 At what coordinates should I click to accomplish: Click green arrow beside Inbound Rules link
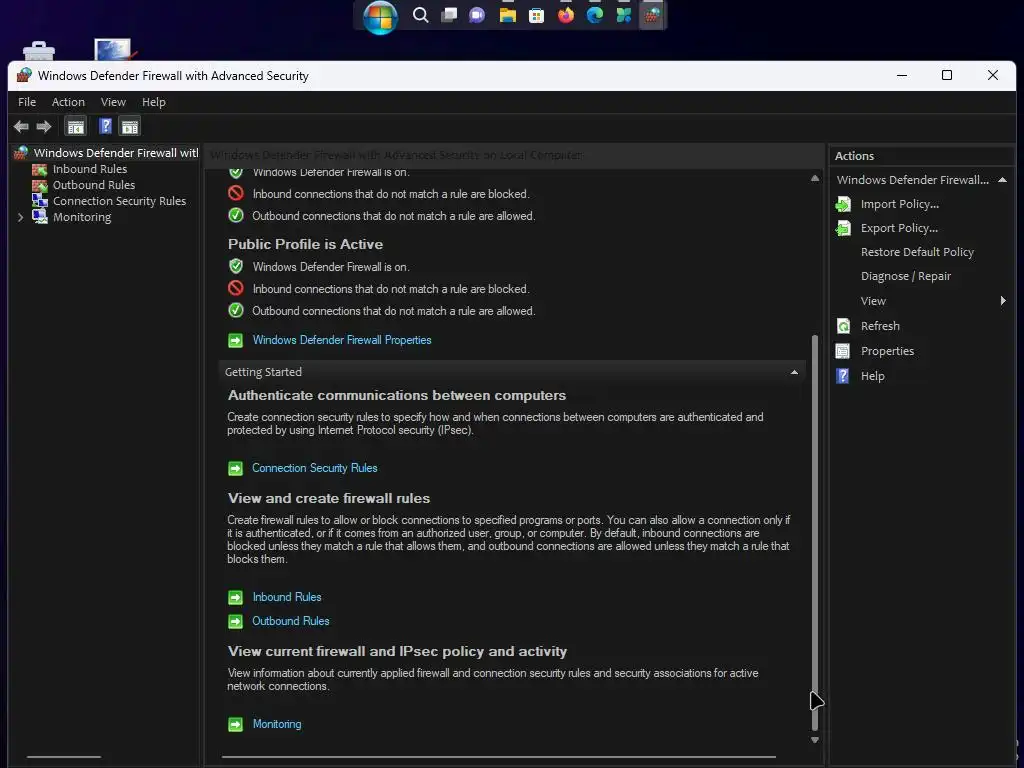235,597
